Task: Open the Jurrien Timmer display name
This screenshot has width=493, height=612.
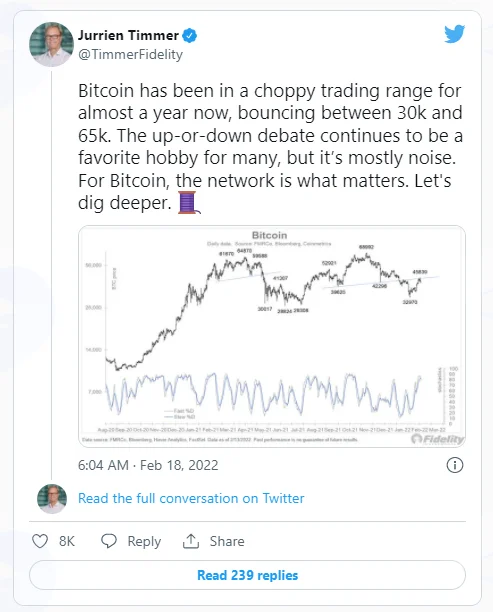Action: coord(128,35)
